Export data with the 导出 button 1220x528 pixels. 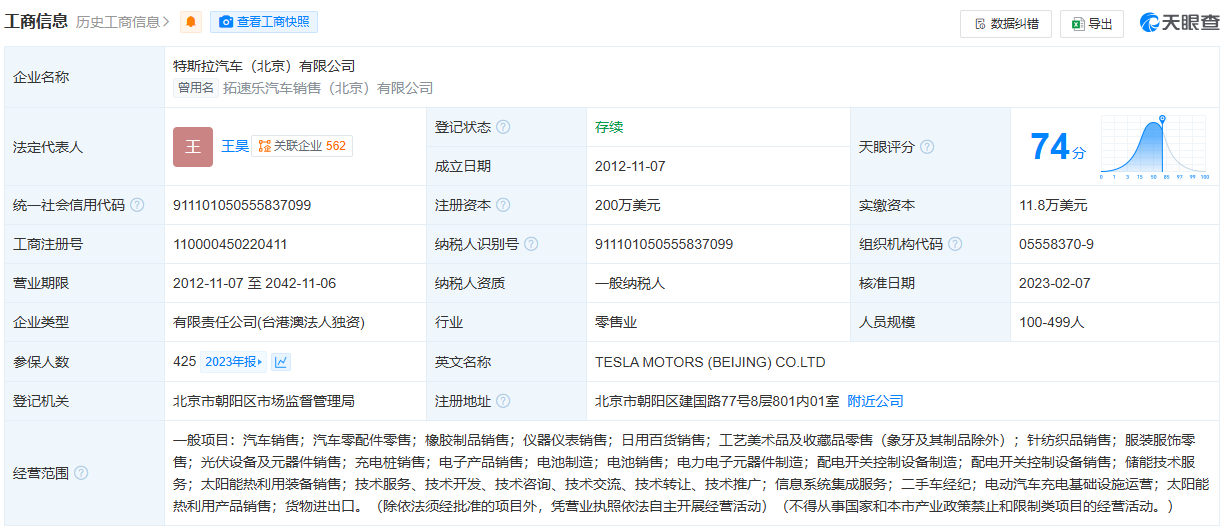coord(1091,24)
